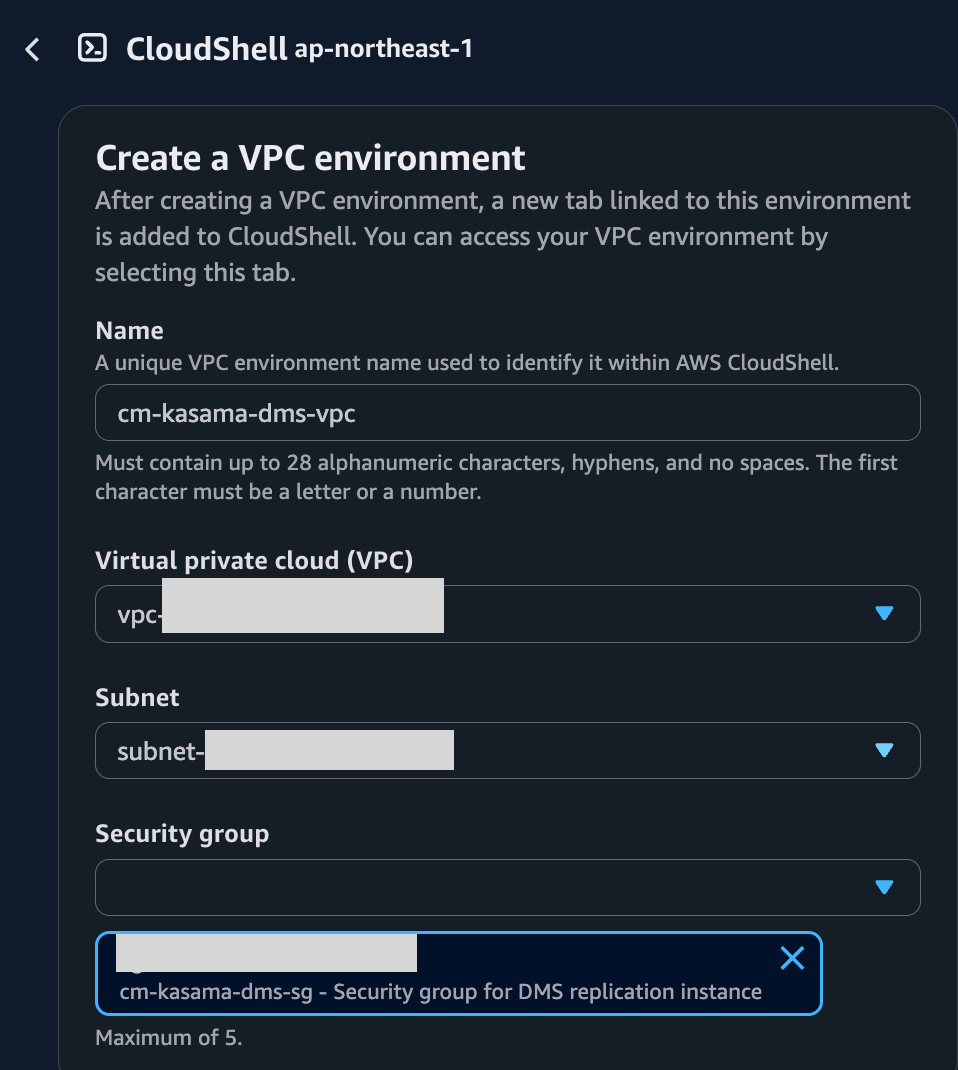Screen dimensions: 958x1070
Task: Click the ap-northeast-1 region label
Action: [x=383, y=48]
